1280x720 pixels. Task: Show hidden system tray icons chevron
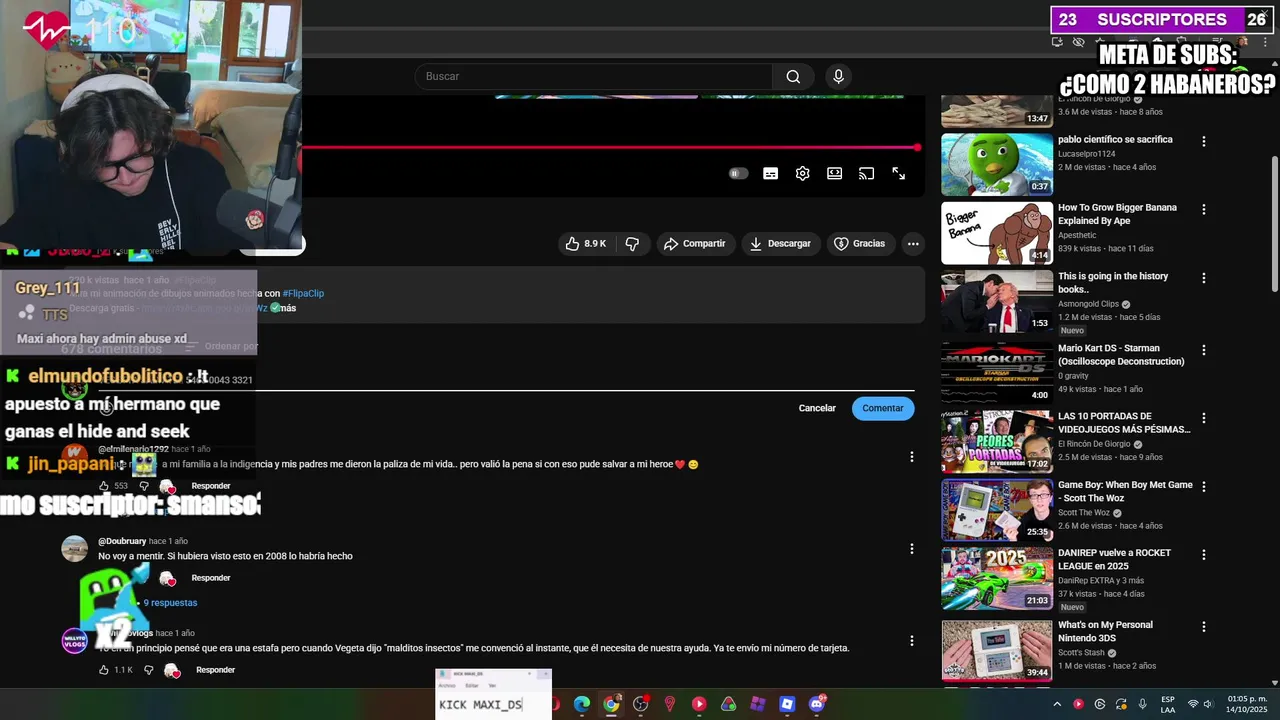click(x=1057, y=704)
